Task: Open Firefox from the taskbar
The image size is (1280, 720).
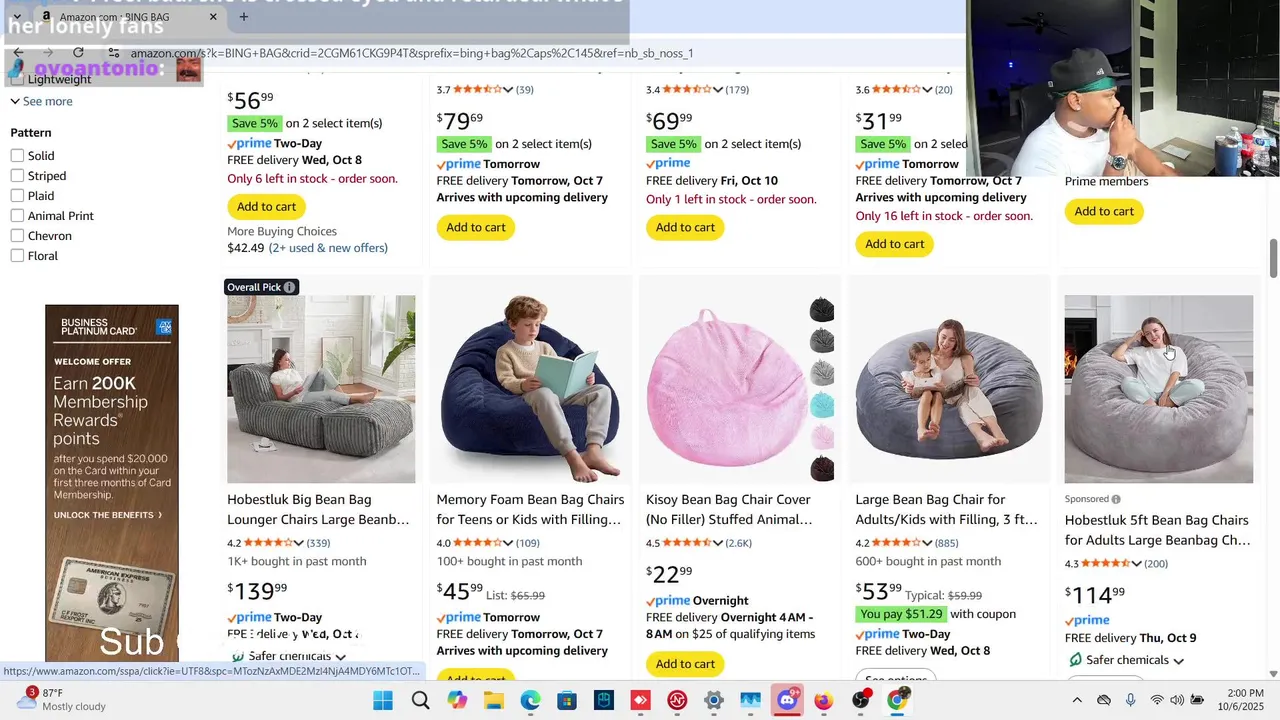Action: [823, 700]
